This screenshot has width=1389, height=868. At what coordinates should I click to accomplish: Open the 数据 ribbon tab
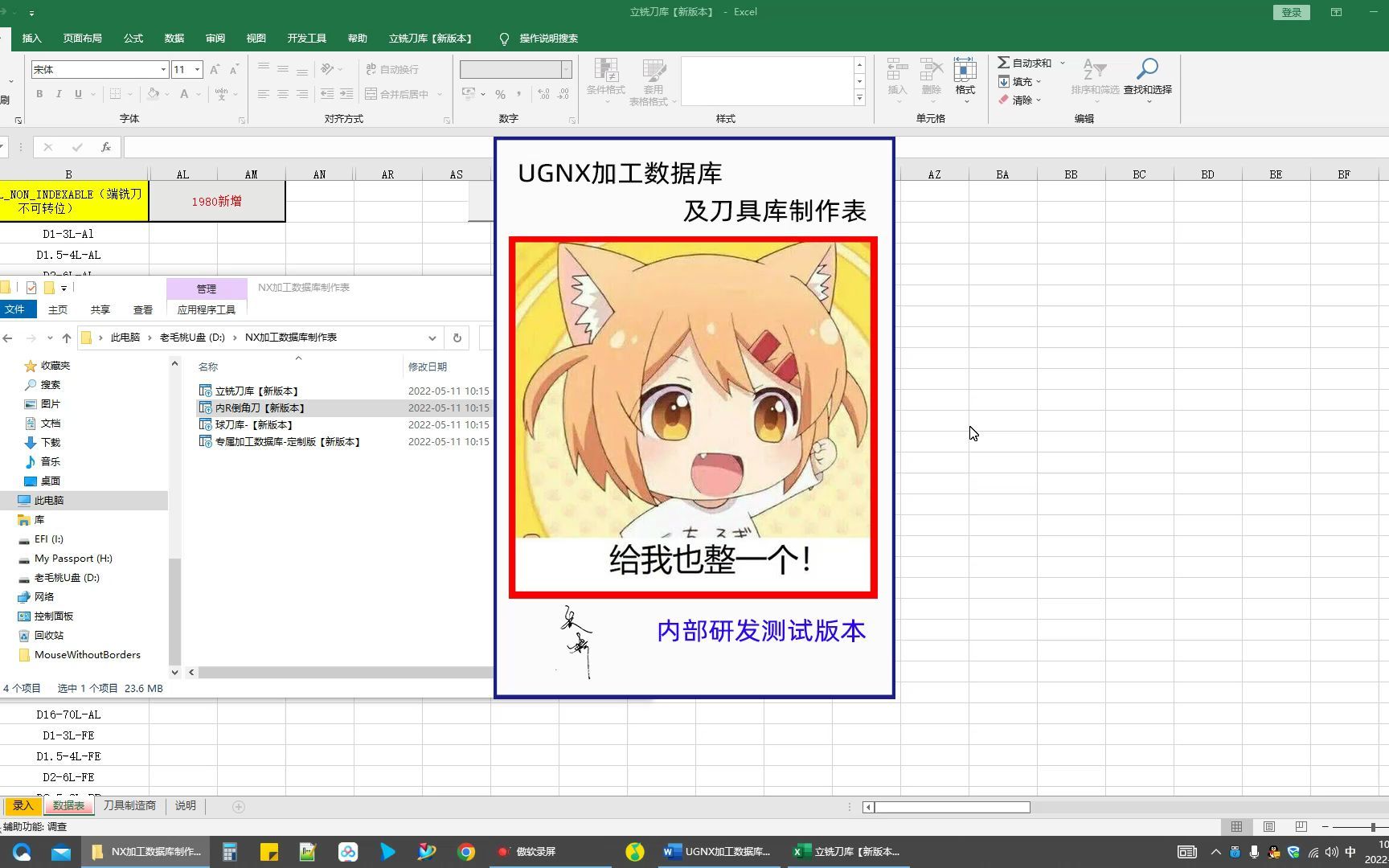[x=174, y=39]
